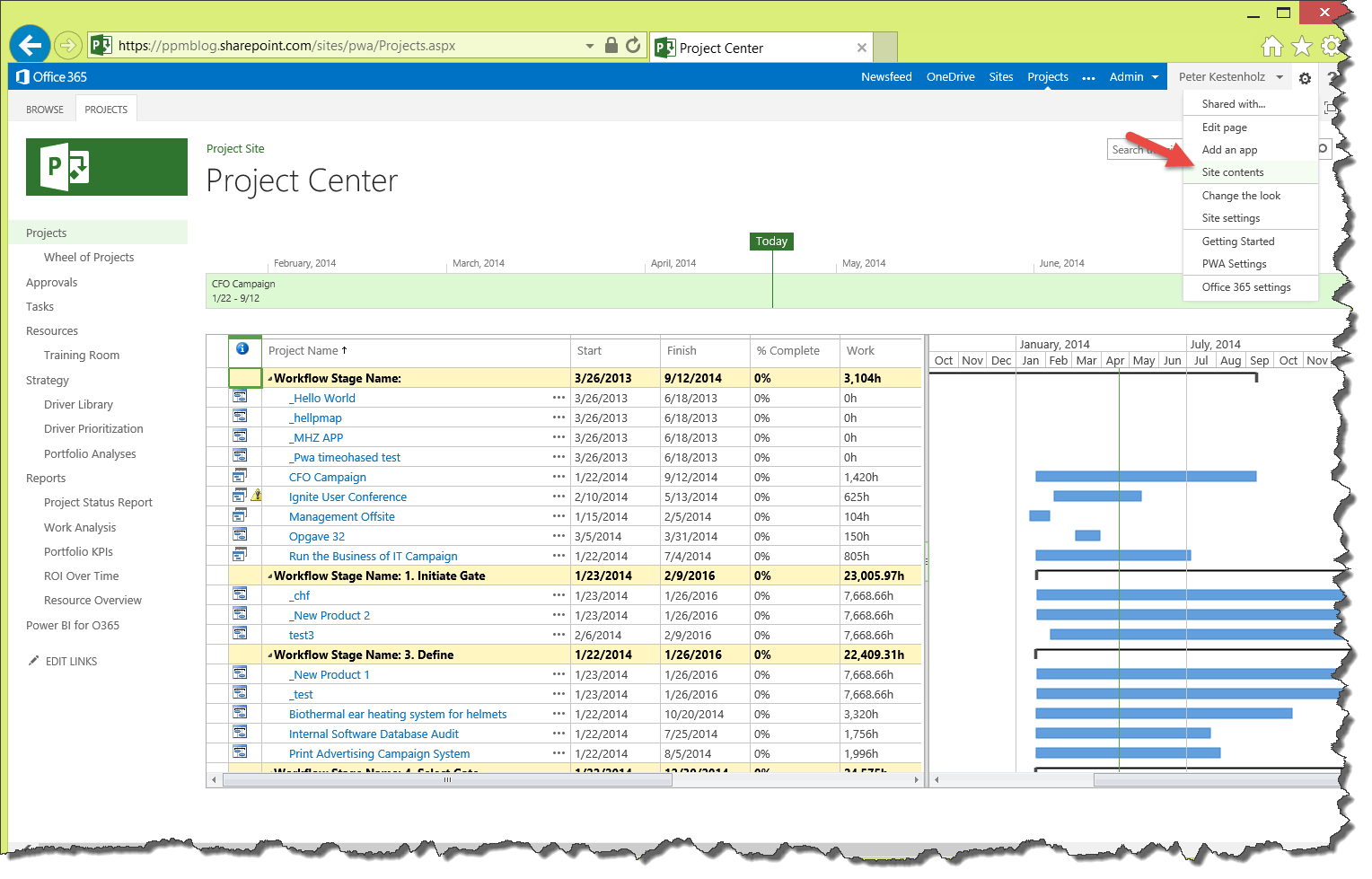
Task: Click the warning icon beside Ignite User Conference
Action: (258, 495)
